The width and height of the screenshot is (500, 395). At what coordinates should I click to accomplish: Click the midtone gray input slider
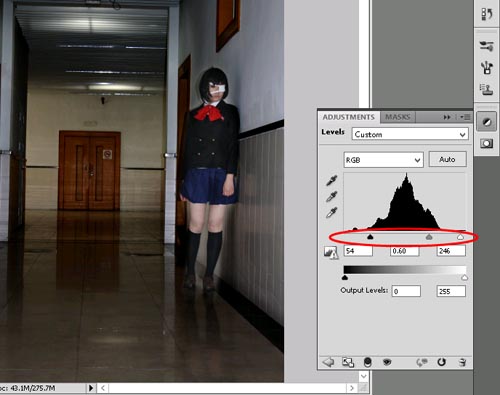429,237
